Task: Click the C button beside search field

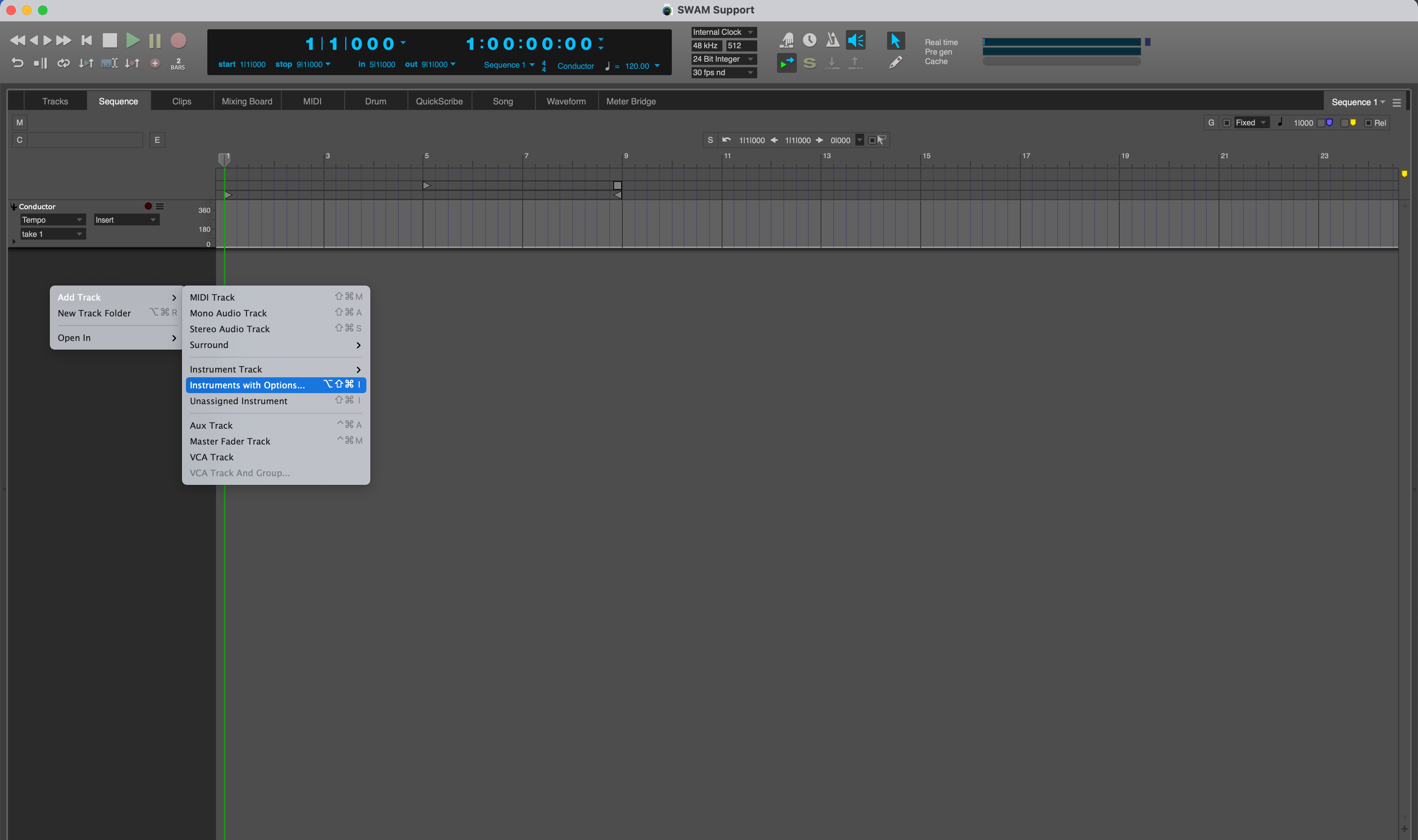Action: (x=20, y=140)
